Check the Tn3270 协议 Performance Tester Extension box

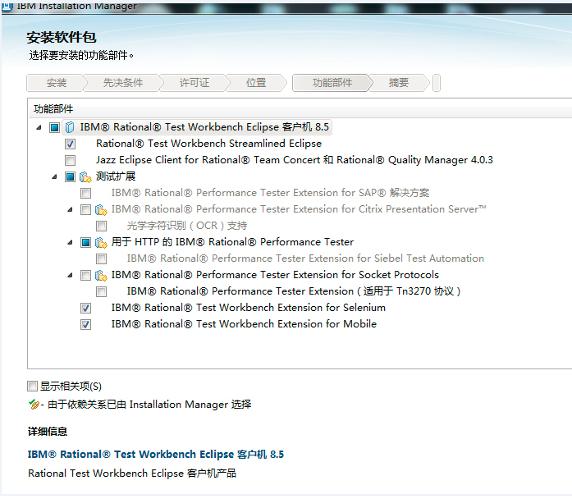(101, 292)
